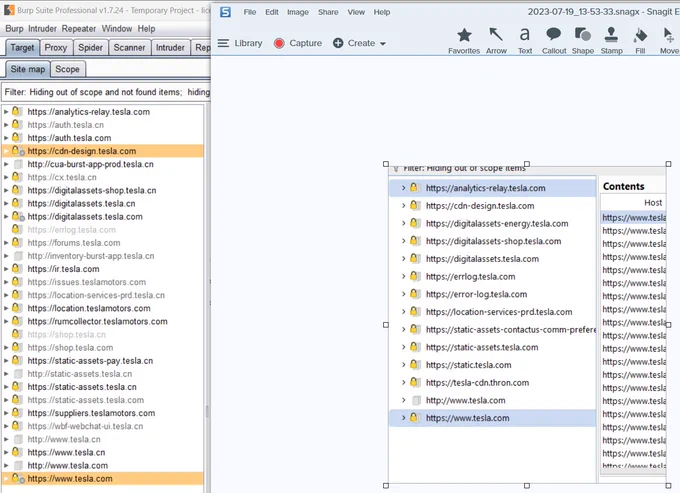The height and width of the screenshot is (493, 680).
Task: Click the red Capture button in Snagit
Action: [x=298, y=43]
